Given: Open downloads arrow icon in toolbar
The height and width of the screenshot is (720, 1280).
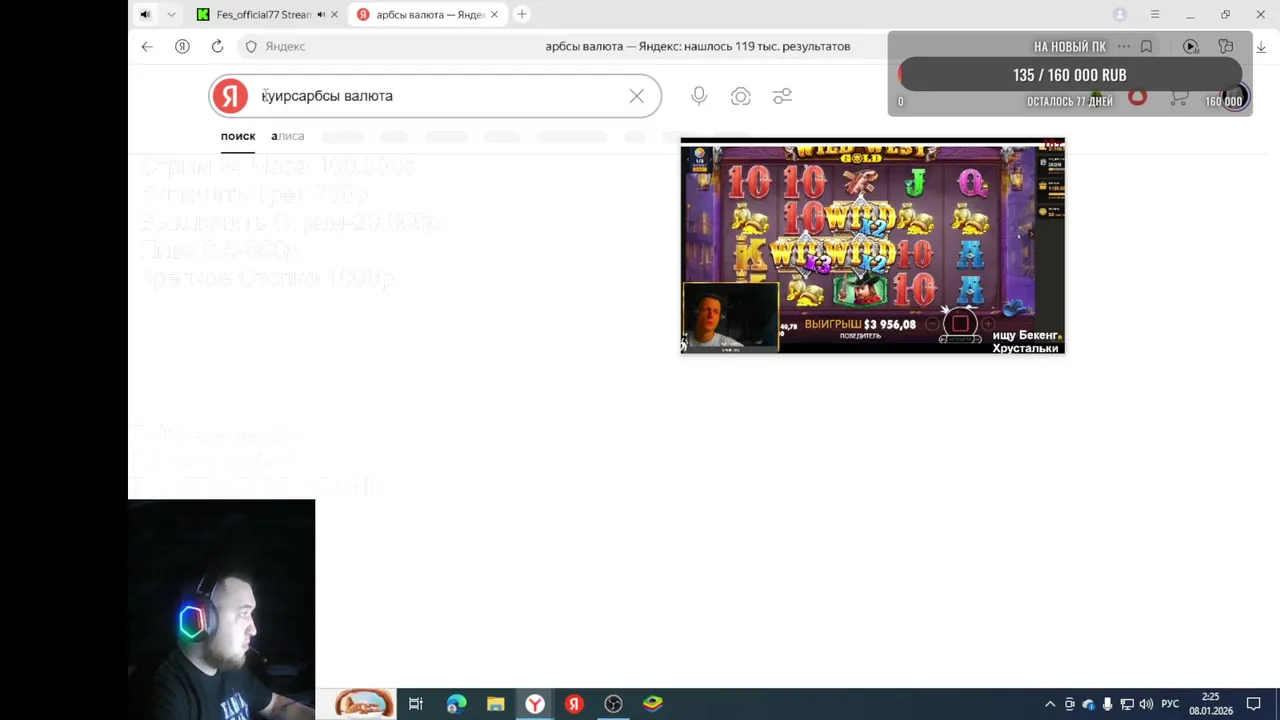Looking at the screenshot, I should tap(1261, 46).
